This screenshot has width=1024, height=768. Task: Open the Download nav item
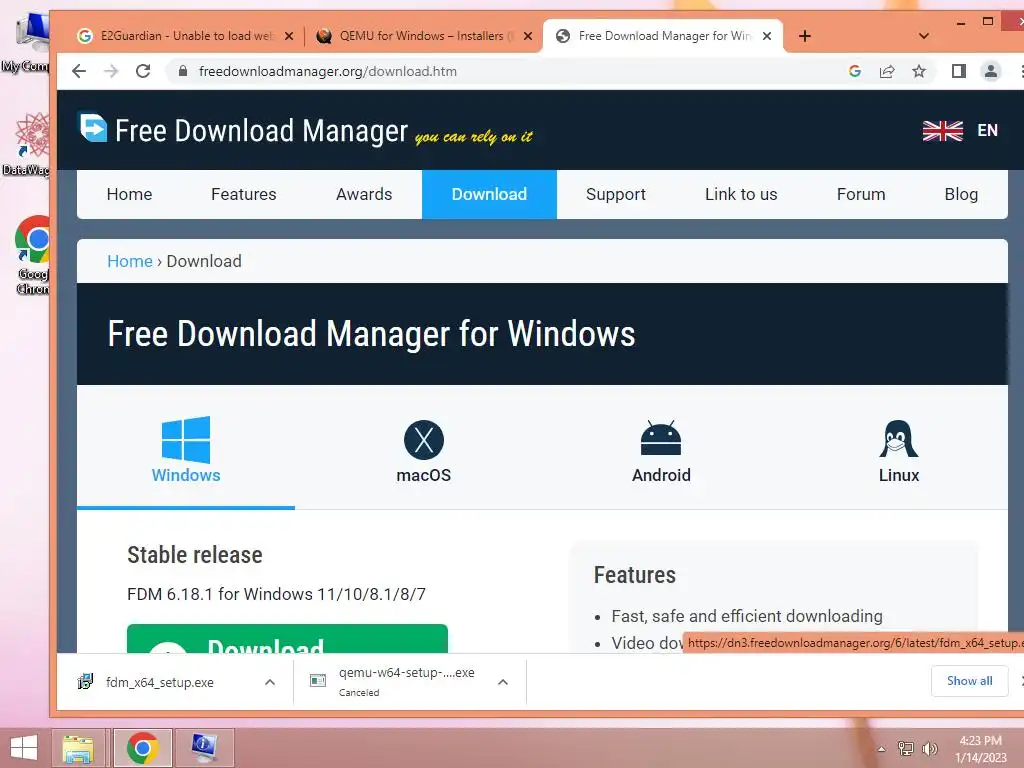(x=489, y=195)
